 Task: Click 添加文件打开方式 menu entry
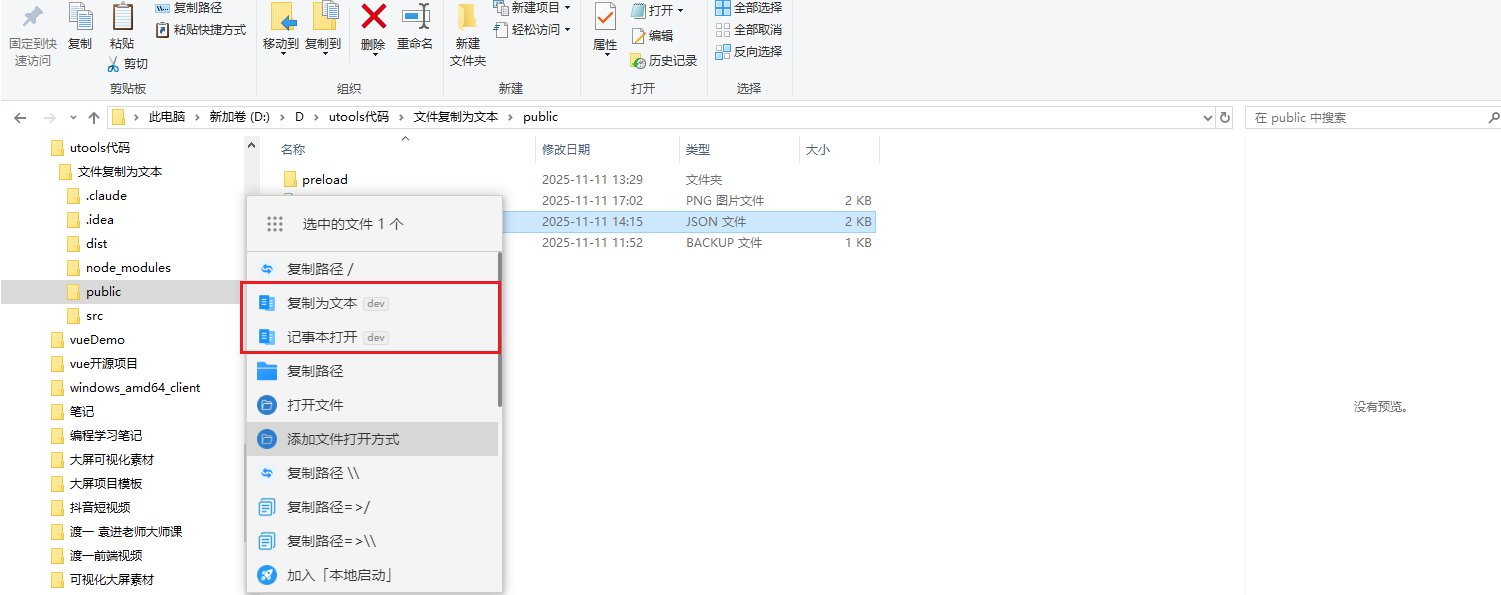tap(343, 439)
